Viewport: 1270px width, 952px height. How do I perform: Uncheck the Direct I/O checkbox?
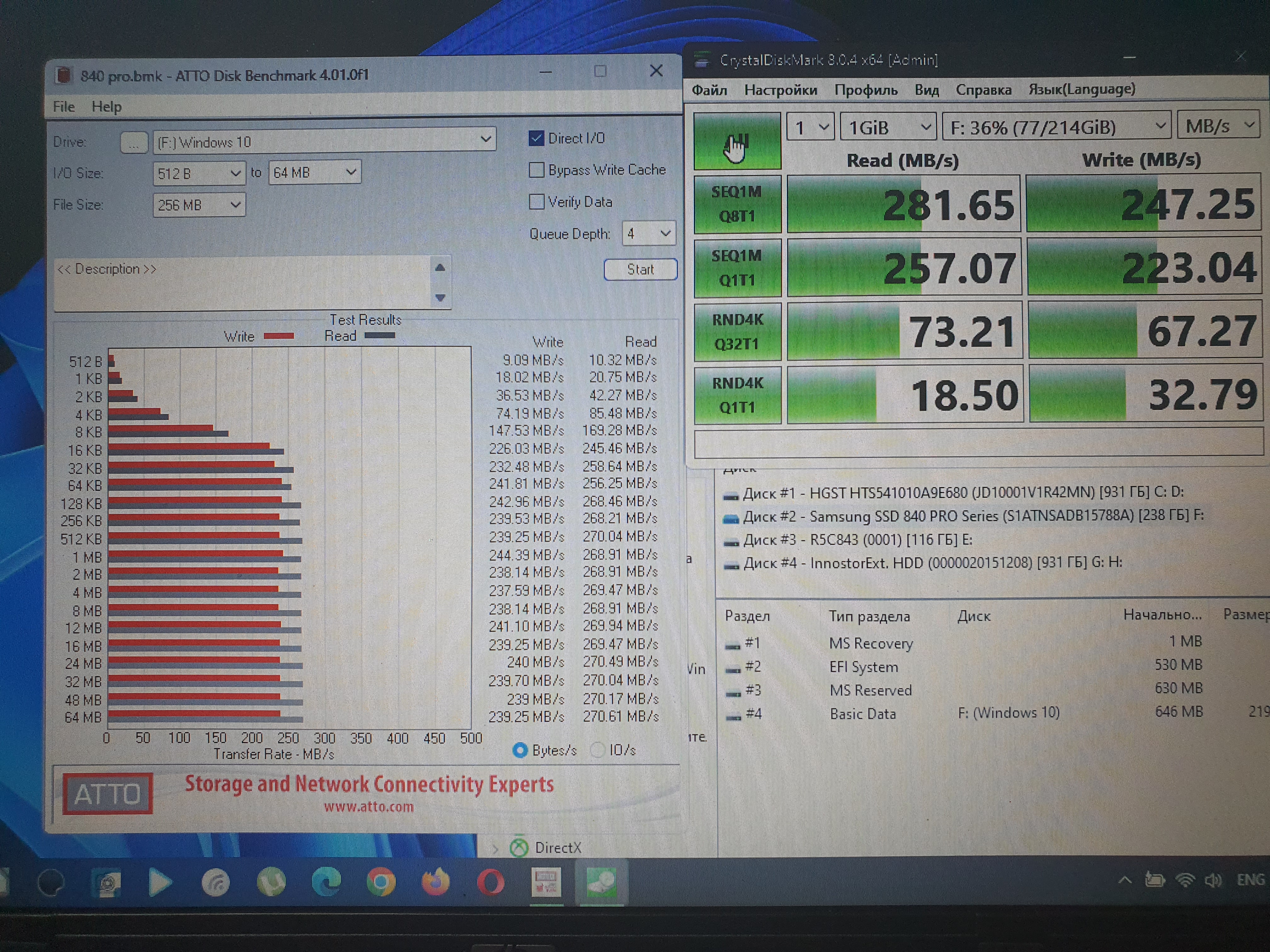tap(536, 138)
